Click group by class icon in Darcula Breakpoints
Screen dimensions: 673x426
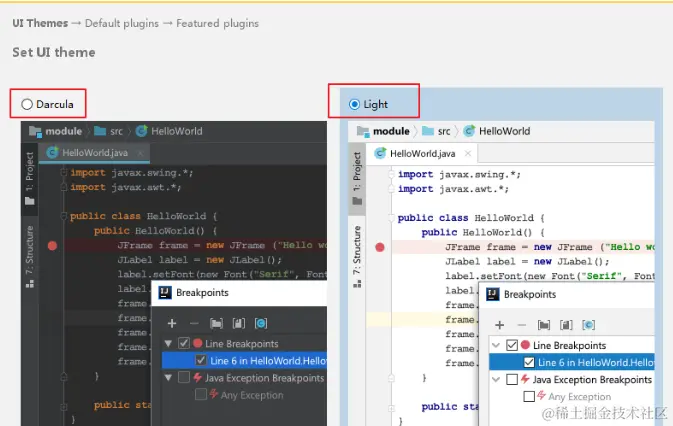coord(261,323)
